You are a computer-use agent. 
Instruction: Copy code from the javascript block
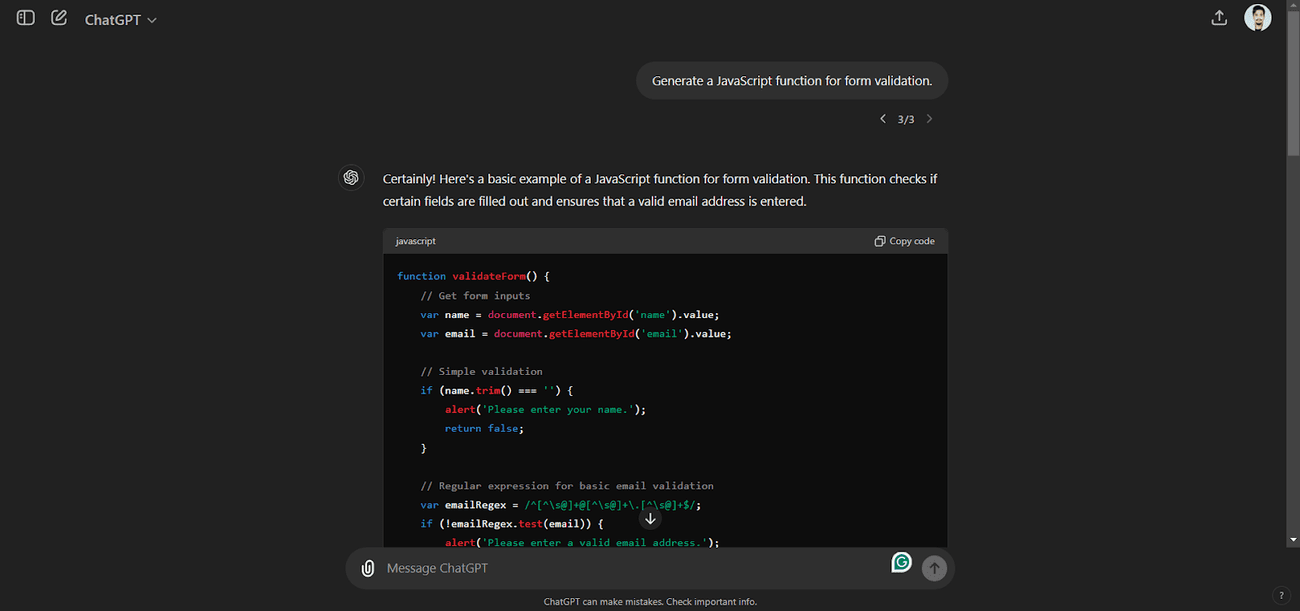pos(905,241)
